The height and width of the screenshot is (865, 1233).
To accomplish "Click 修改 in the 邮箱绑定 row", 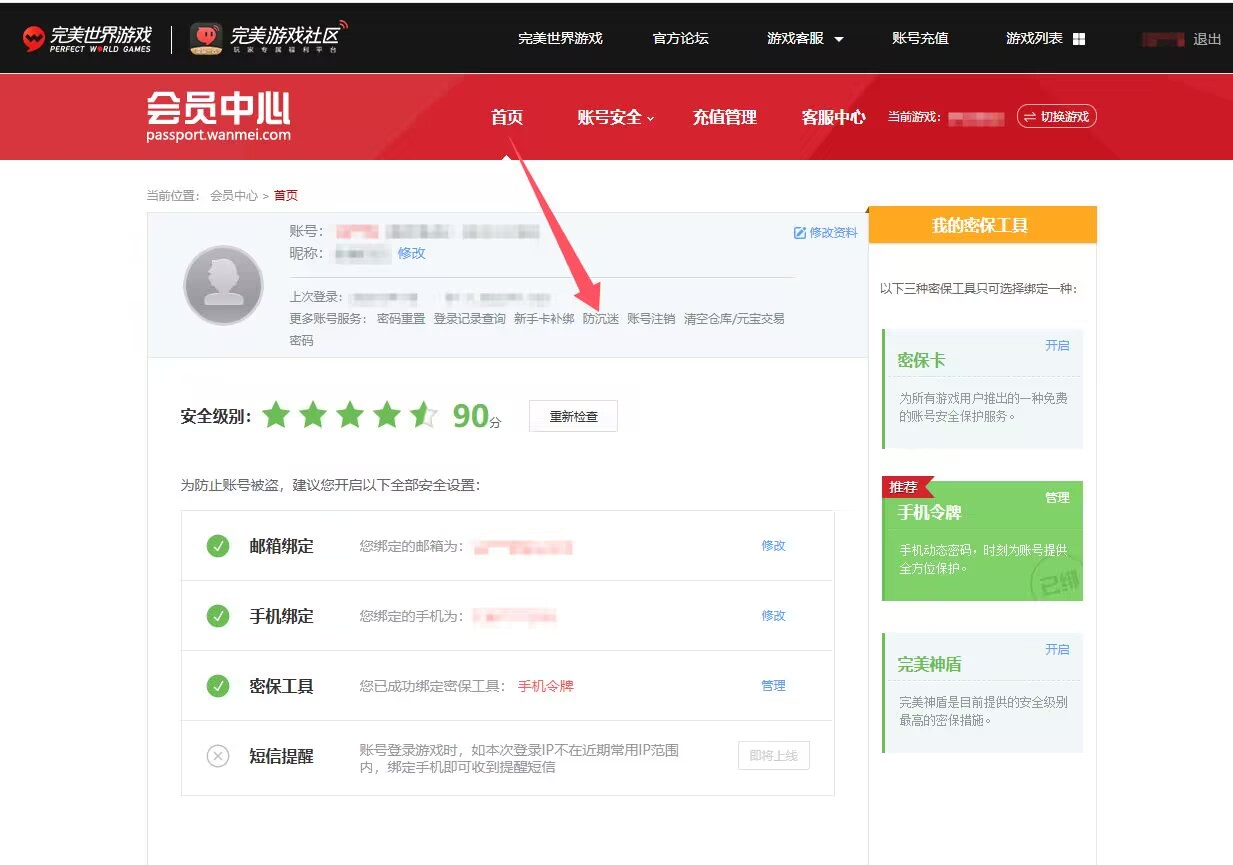I will click(773, 546).
